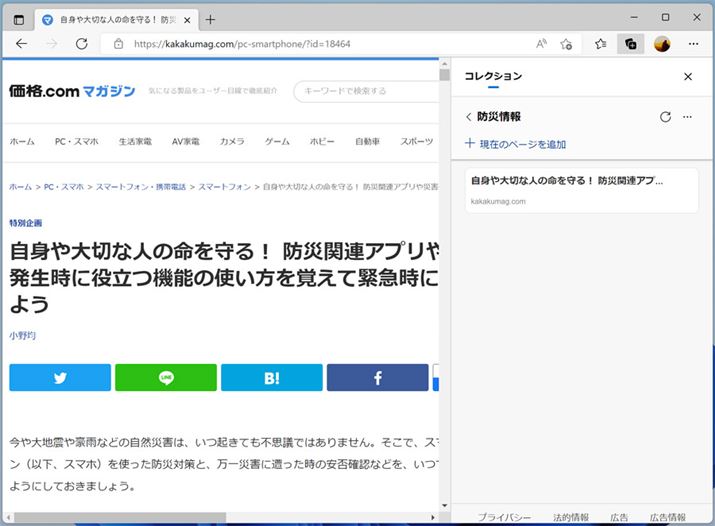Share article on Facebook button
Screen dimensions: 715x526
point(377,378)
